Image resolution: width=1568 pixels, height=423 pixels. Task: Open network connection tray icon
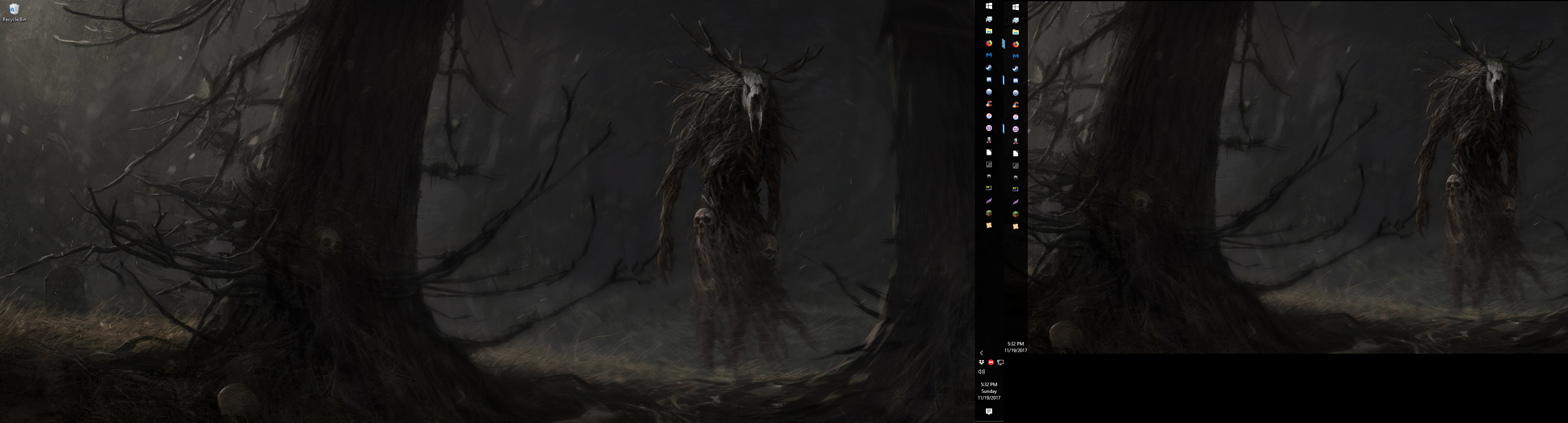[1000, 362]
